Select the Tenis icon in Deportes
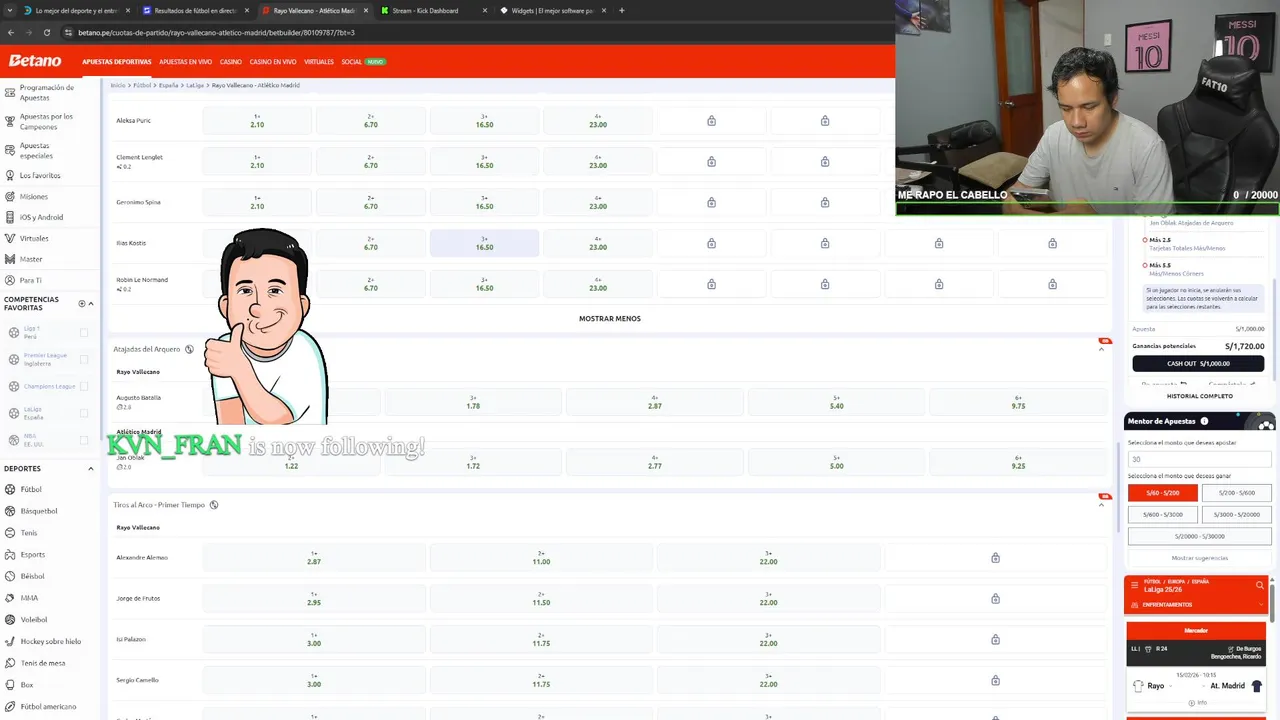Screen dimensions: 1280x720 coord(10,533)
